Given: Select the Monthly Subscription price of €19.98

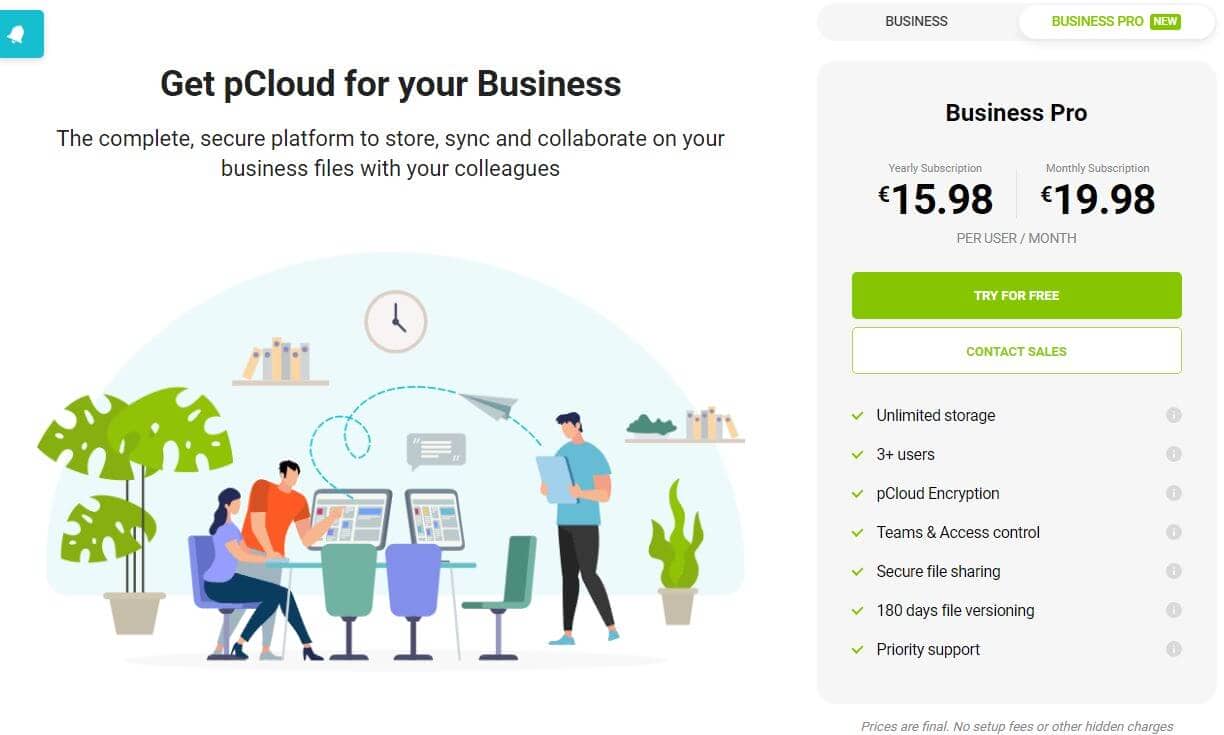Looking at the screenshot, I should [x=1098, y=198].
